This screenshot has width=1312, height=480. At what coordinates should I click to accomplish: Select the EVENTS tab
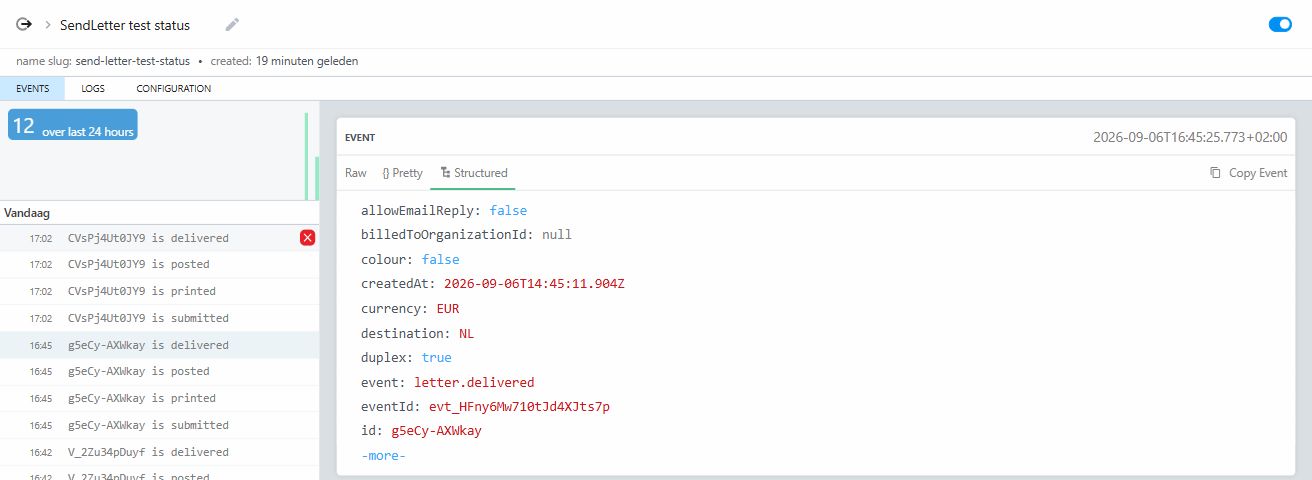33,89
